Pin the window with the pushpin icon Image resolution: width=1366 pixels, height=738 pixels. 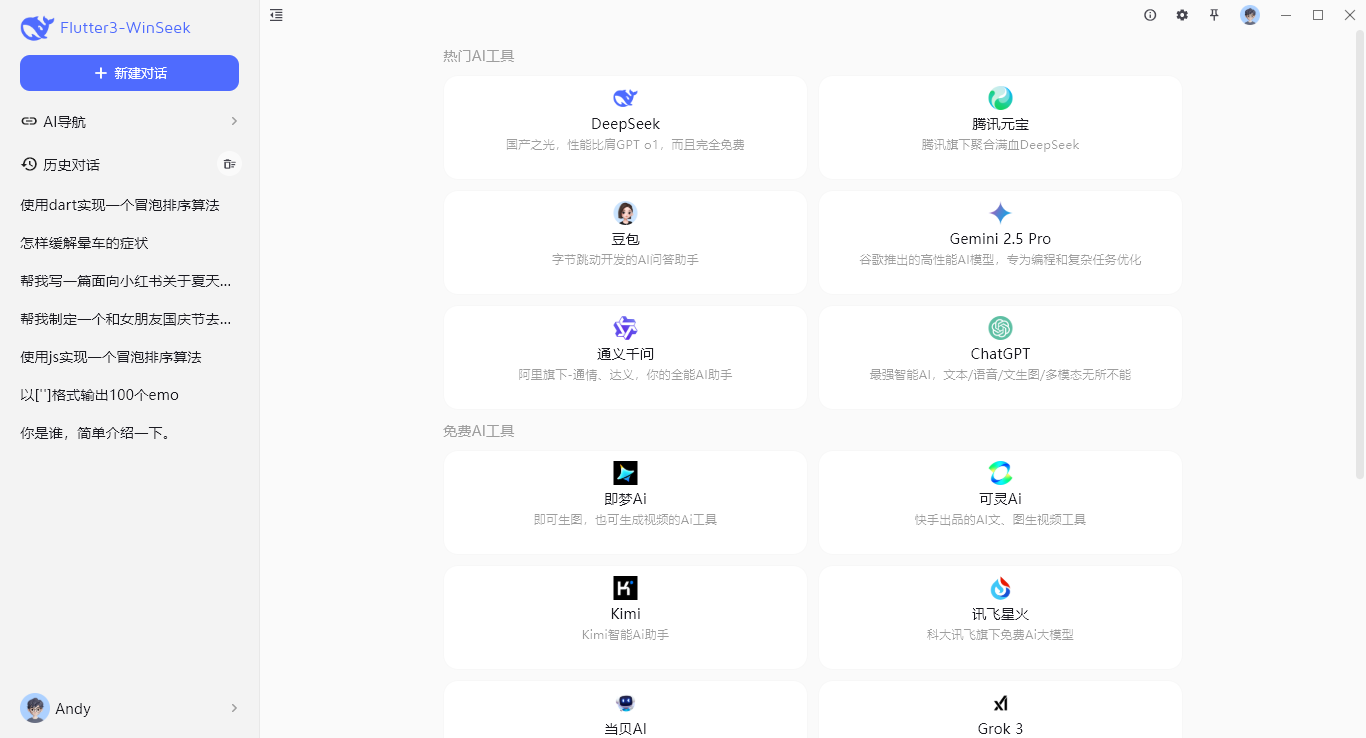[1214, 15]
